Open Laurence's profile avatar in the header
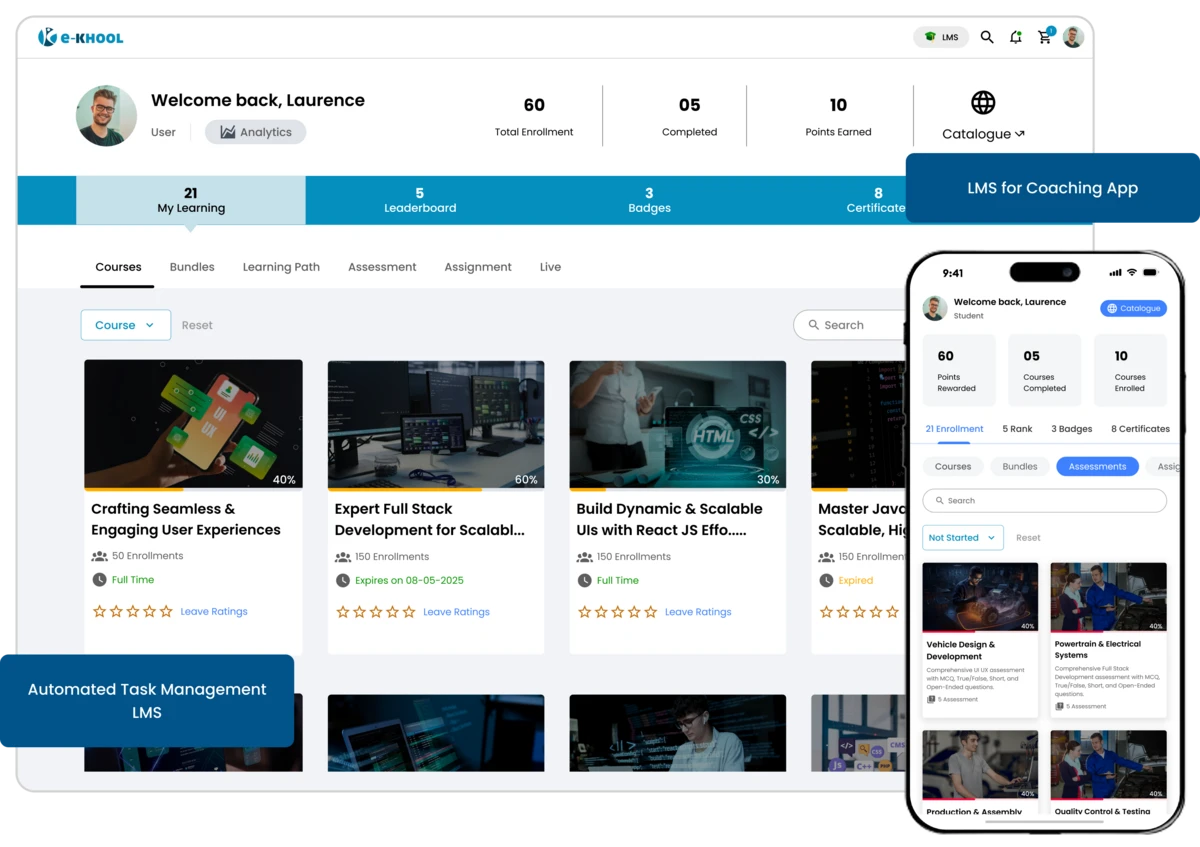The width and height of the screenshot is (1200, 847). [1072, 37]
